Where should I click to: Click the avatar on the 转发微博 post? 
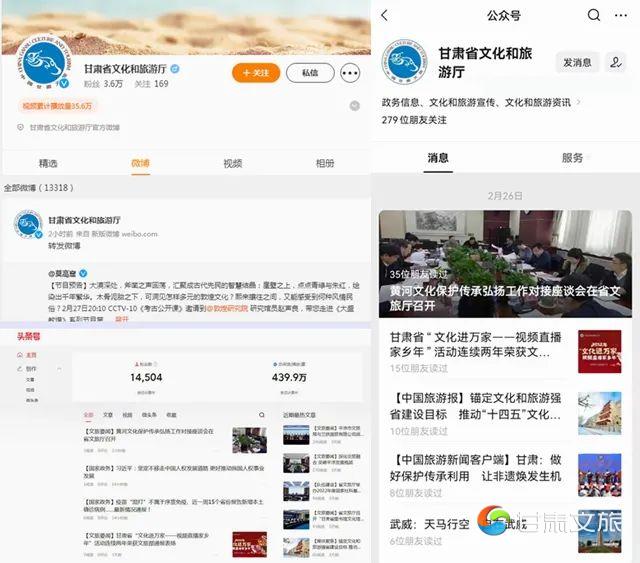[28, 225]
